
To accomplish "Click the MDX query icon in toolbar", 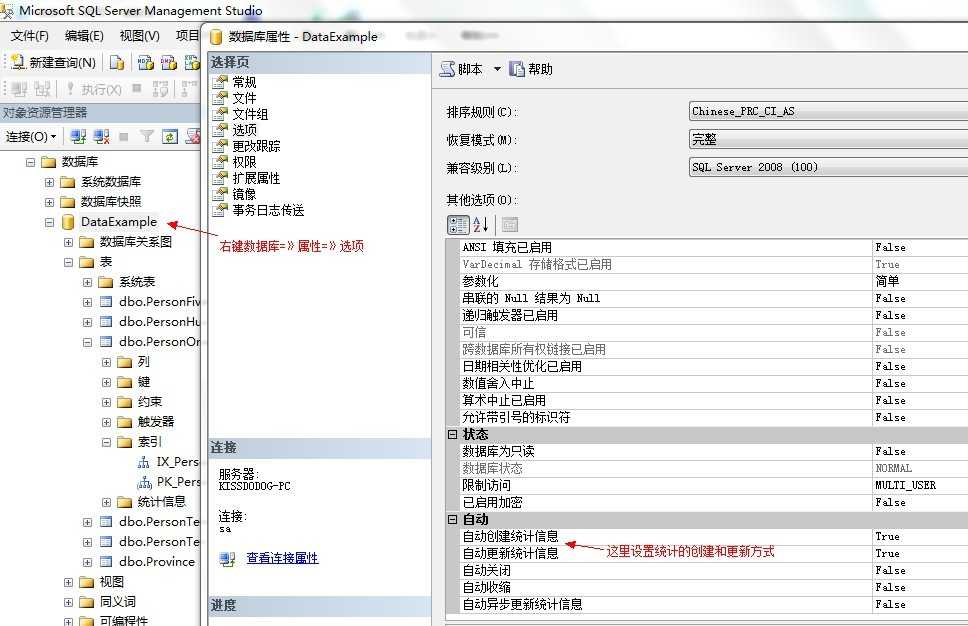I will [145, 62].
